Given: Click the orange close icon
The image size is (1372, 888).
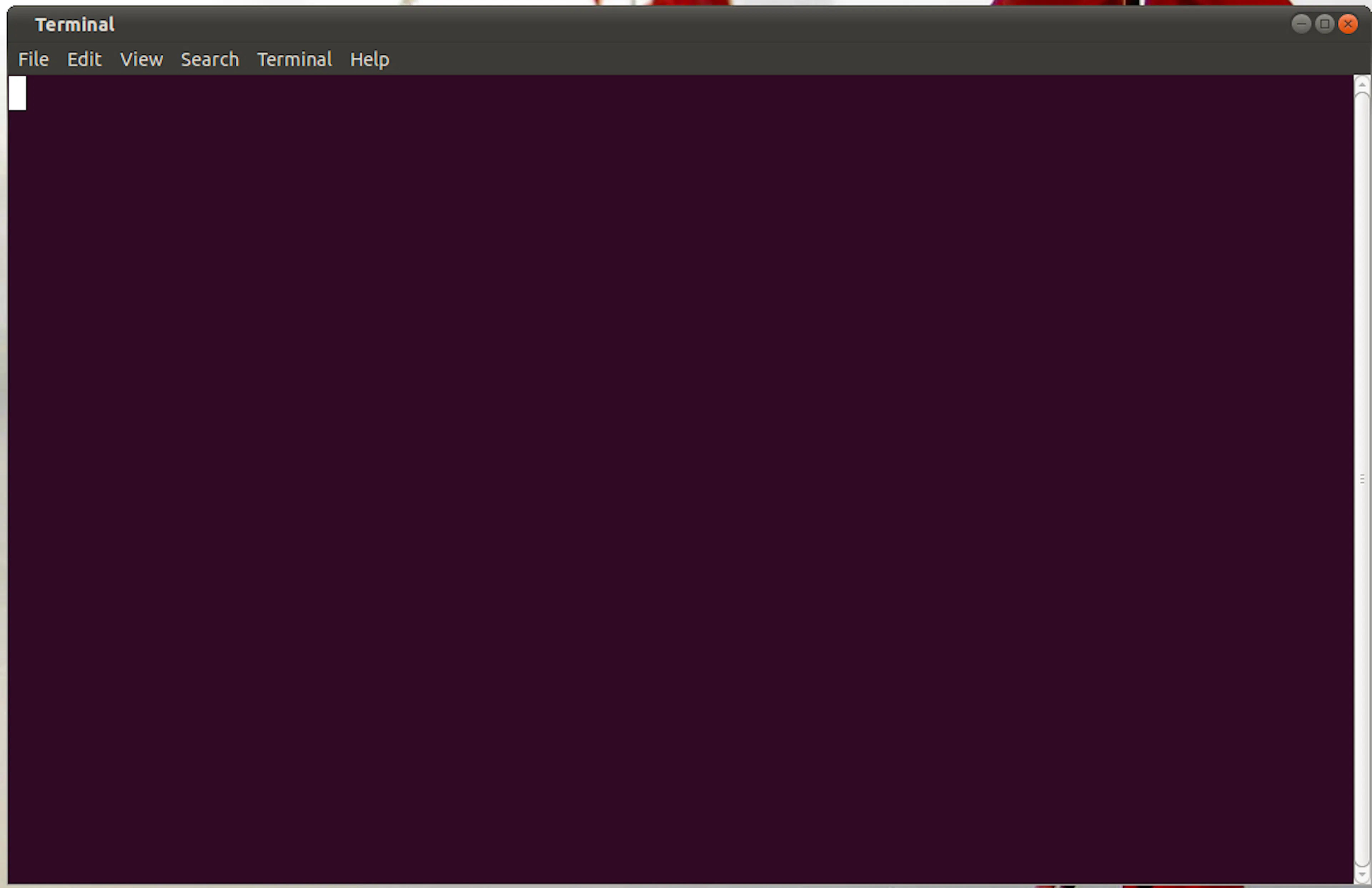Looking at the screenshot, I should coord(1348,24).
